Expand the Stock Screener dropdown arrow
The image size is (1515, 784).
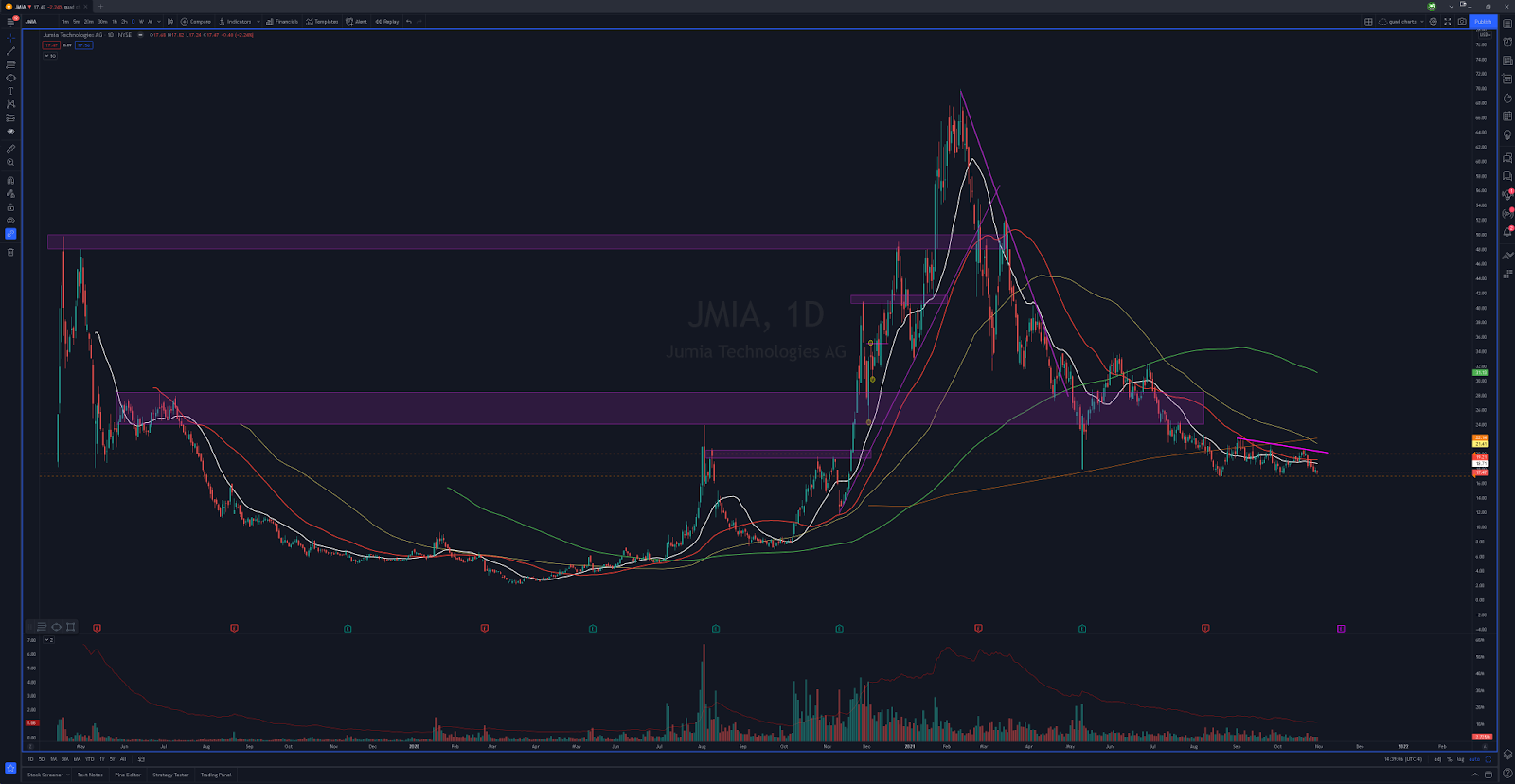(x=68, y=775)
